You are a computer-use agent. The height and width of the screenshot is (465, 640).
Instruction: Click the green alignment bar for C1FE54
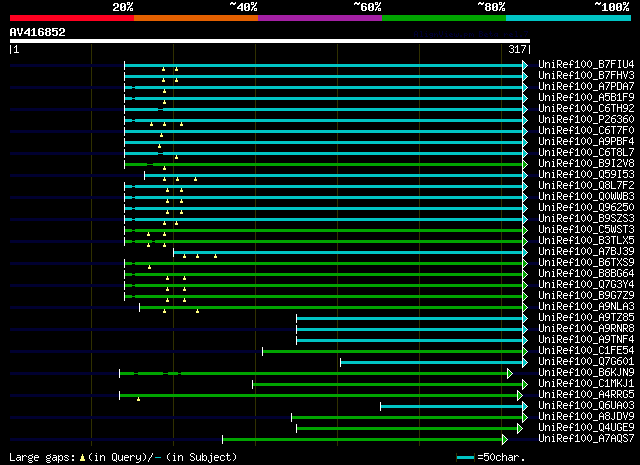pos(393,352)
